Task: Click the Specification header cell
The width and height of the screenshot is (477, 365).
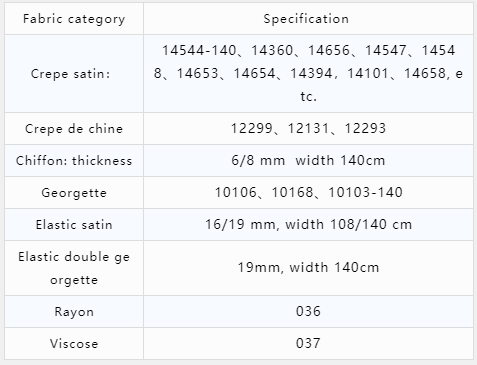Action: (x=308, y=19)
